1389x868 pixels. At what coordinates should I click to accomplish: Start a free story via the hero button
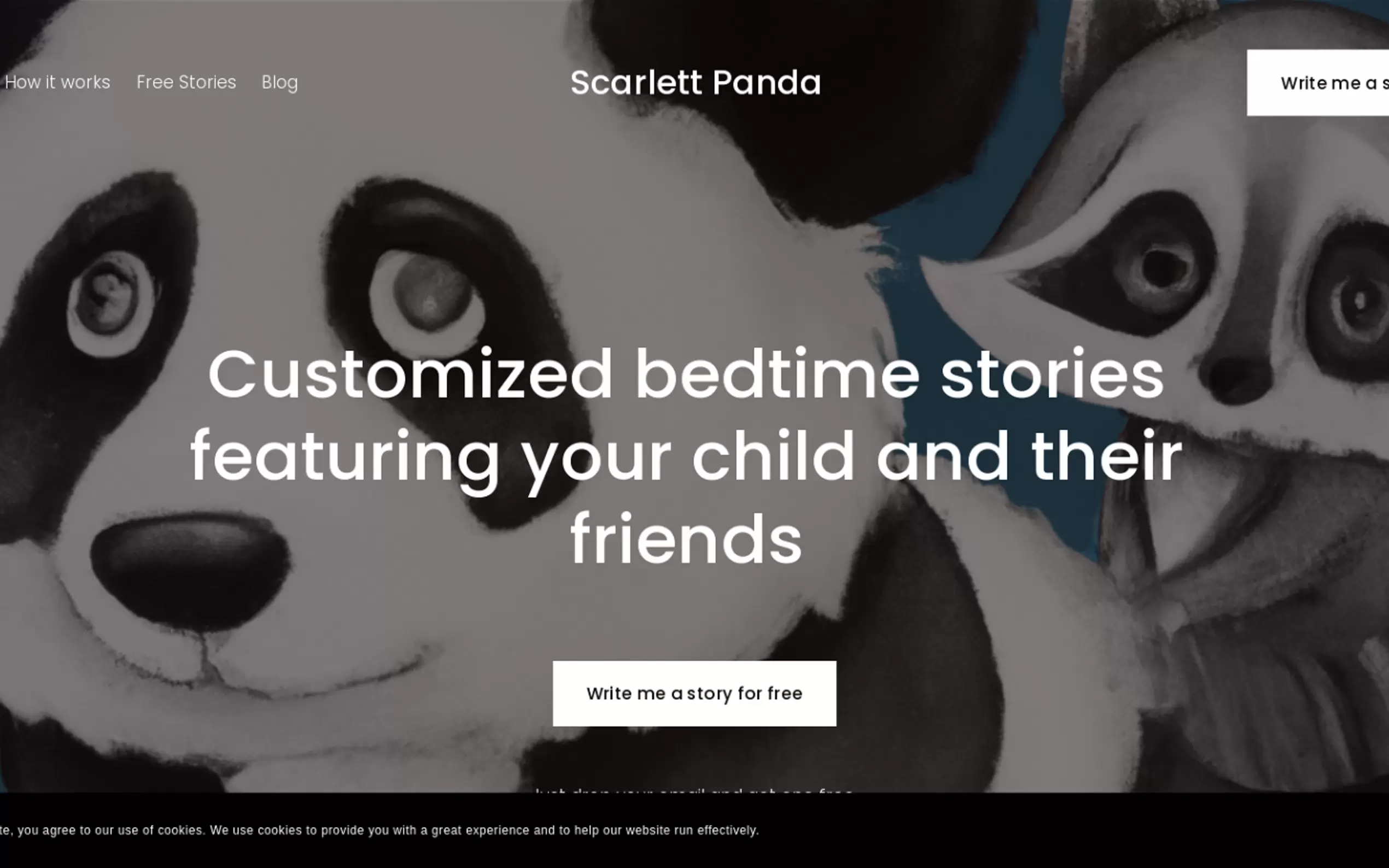pos(694,694)
